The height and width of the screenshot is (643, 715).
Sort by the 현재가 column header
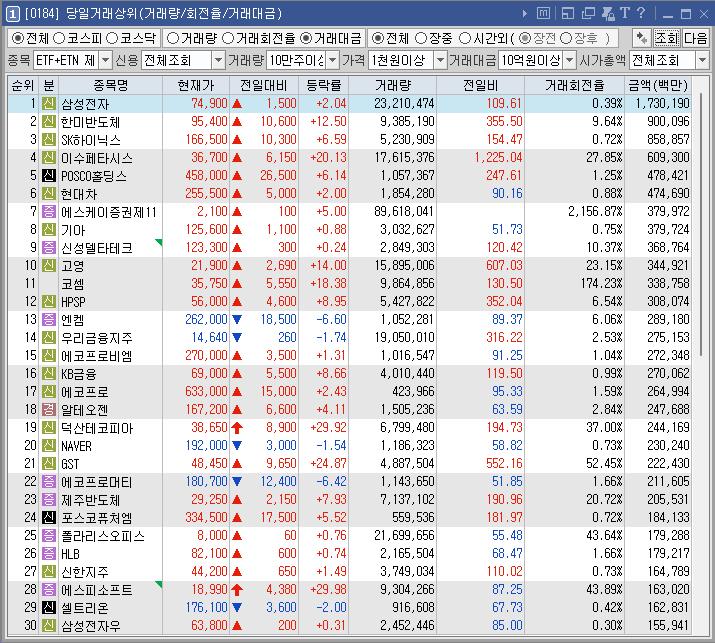(196, 85)
